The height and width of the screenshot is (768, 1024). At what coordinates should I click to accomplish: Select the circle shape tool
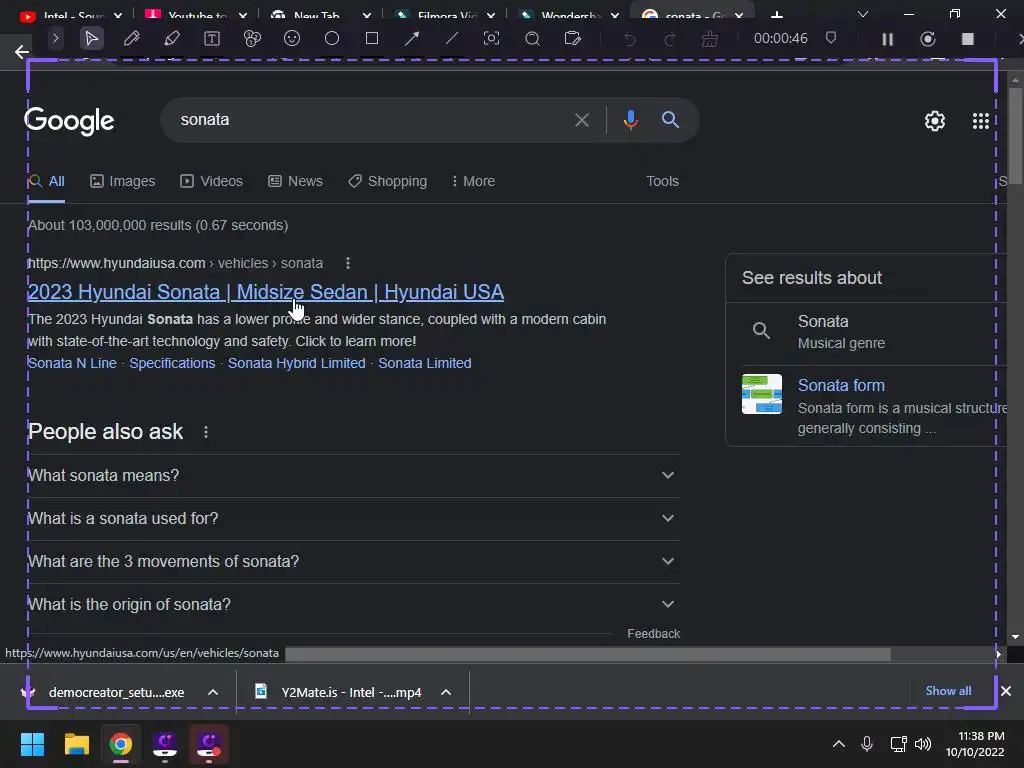332,39
